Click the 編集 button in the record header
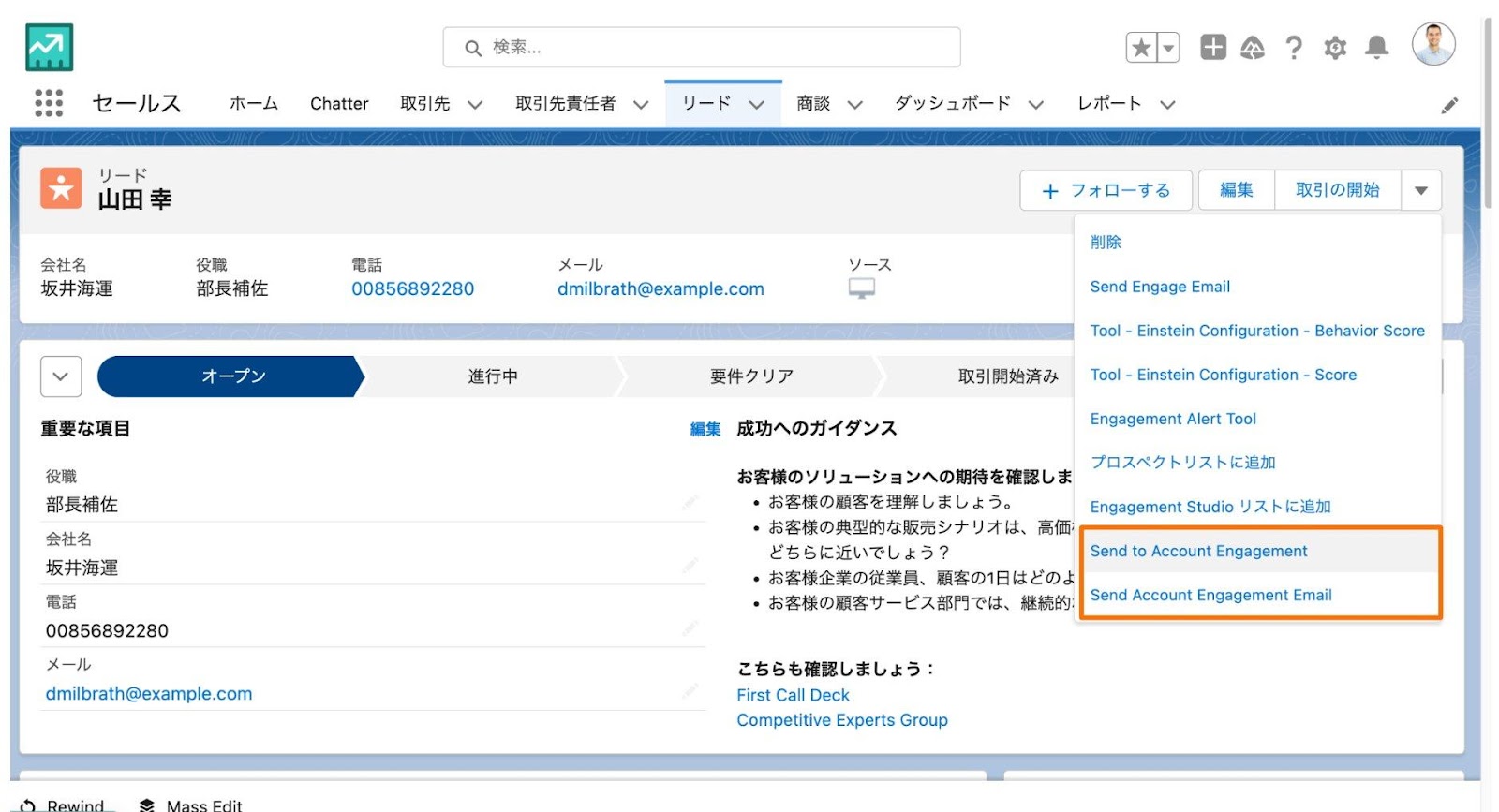The width and height of the screenshot is (1499, 812). point(1237,190)
